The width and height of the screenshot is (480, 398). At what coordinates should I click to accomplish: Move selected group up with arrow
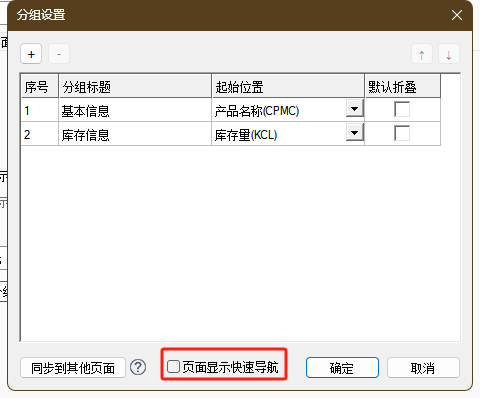pos(422,54)
